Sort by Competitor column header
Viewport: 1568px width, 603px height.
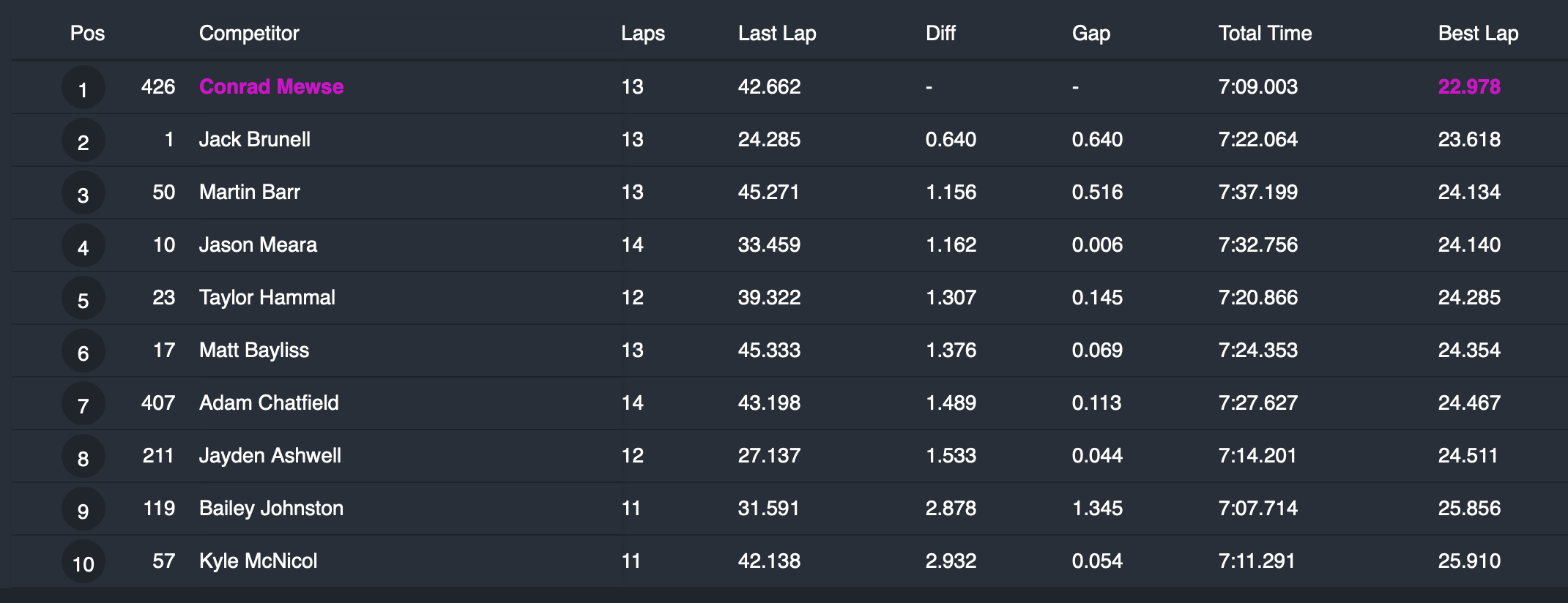[249, 33]
